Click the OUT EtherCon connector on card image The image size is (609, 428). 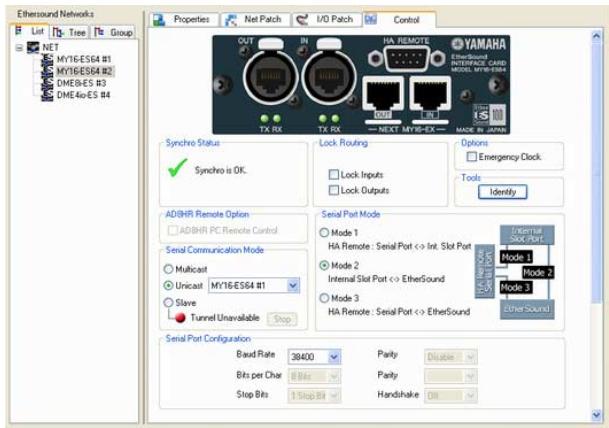(x=270, y=76)
